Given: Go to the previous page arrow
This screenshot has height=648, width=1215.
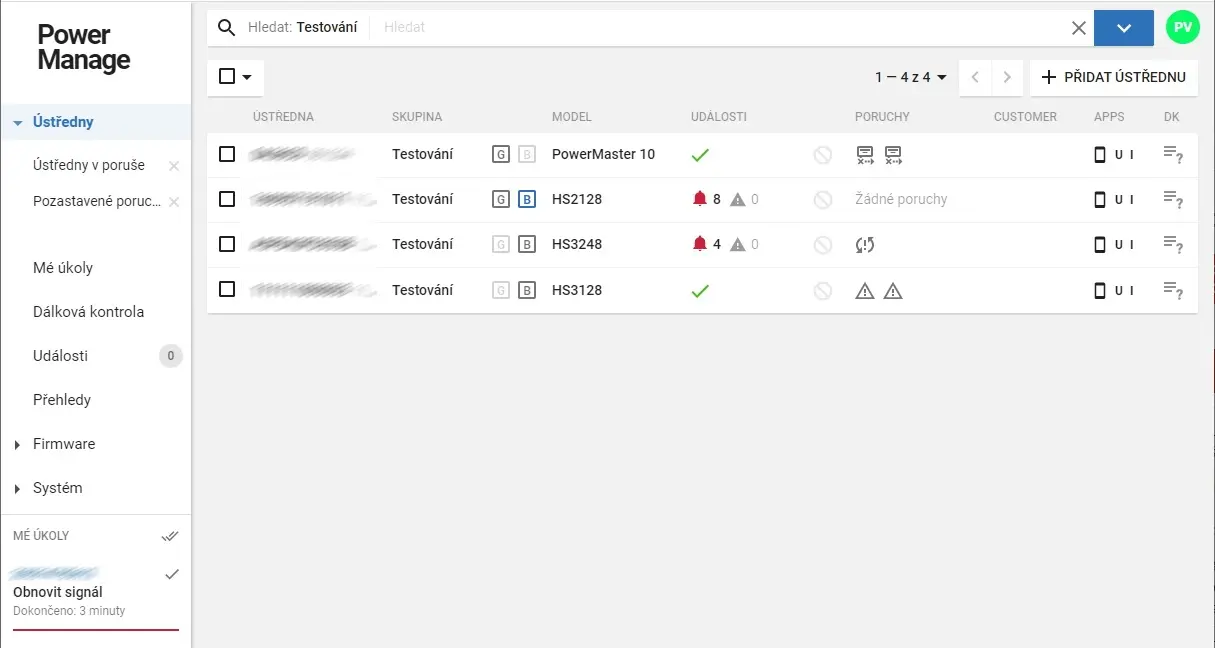Looking at the screenshot, I should coord(975,77).
